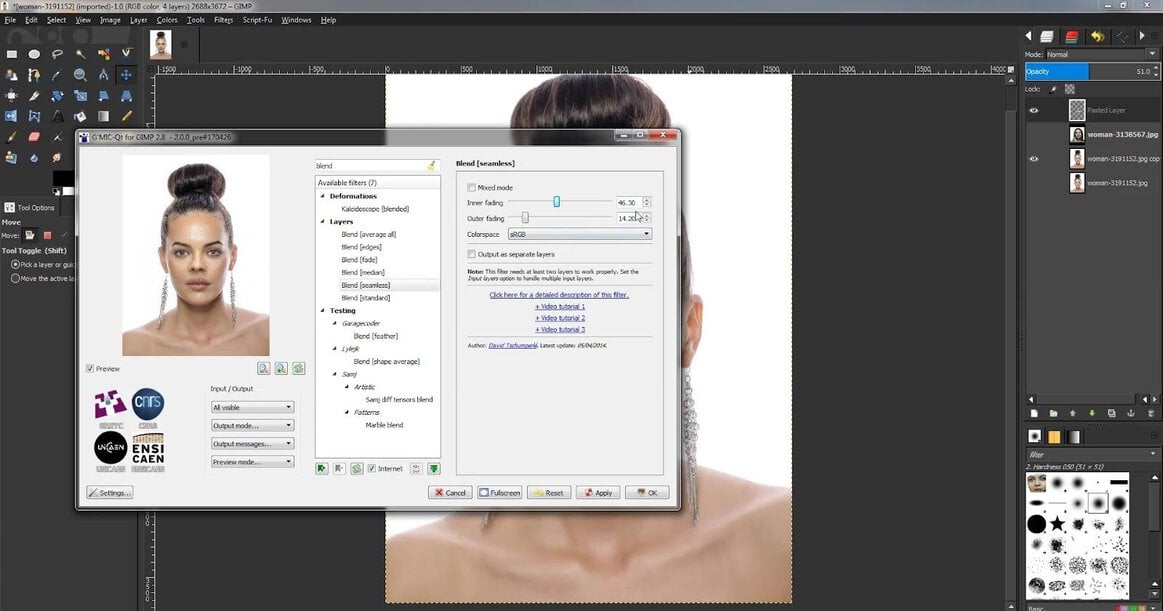This screenshot has width=1163, height=611.
Task: Select the Paths tool
Action: click(x=34, y=75)
